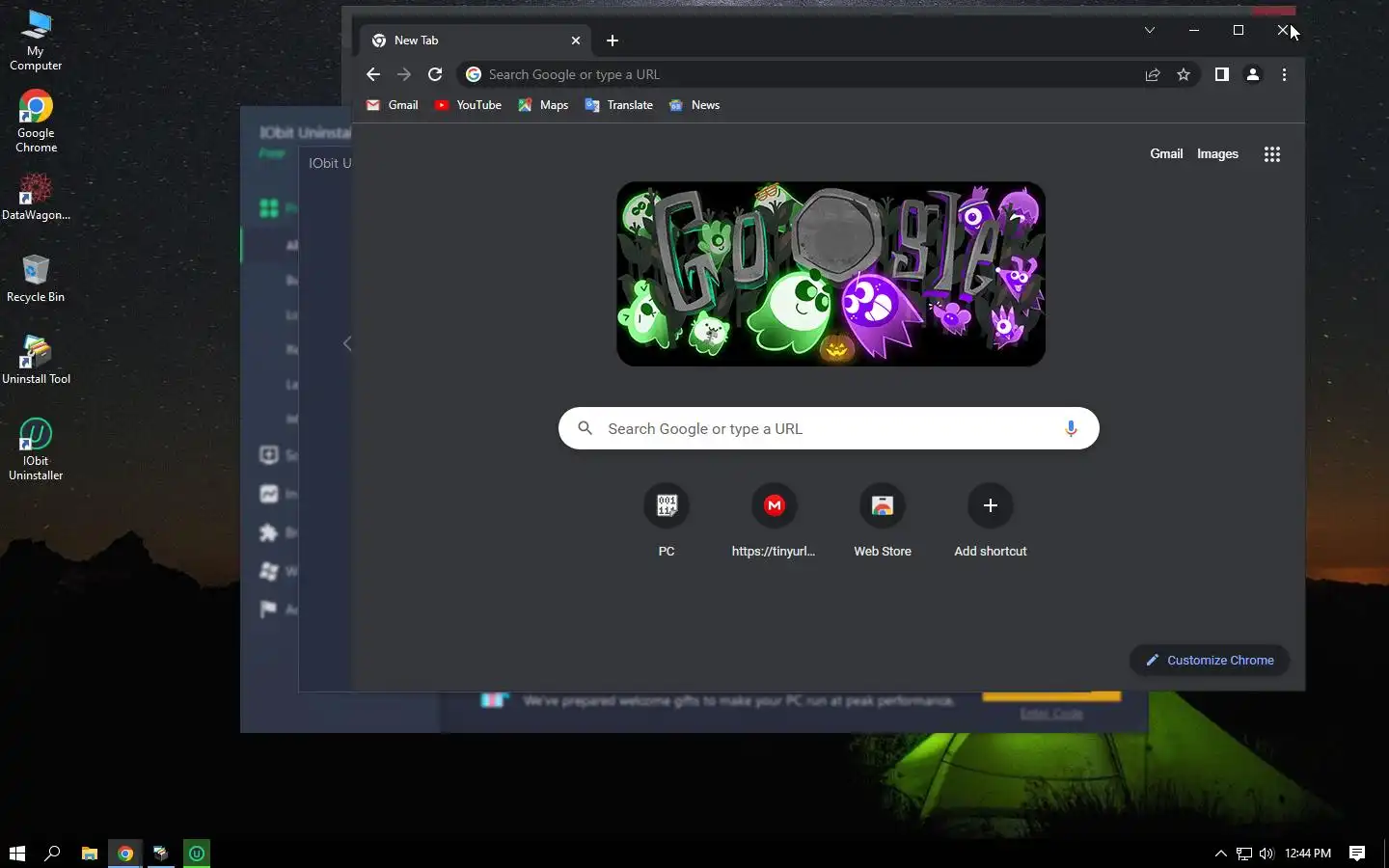Open the Google apps grid icon
1389x868 pixels.
click(1272, 154)
